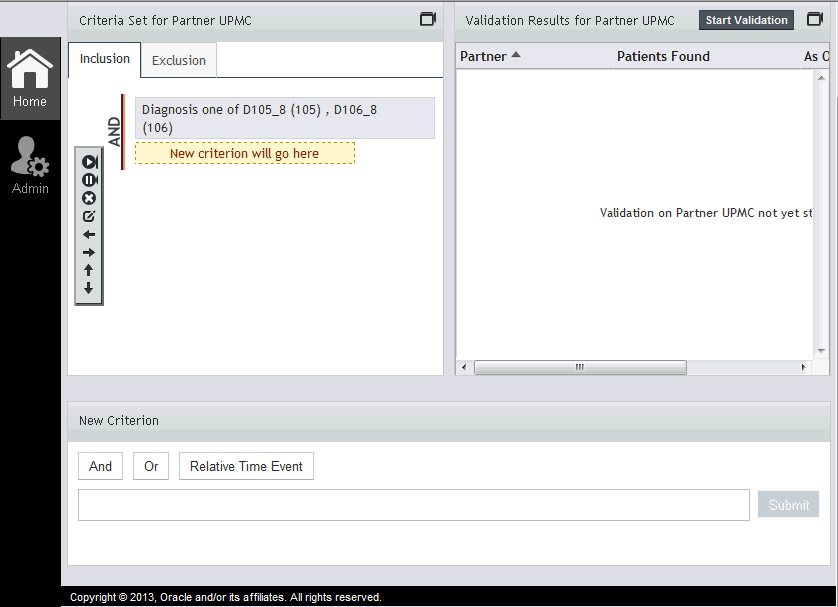Maximize the Validation Results panel

click(814, 19)
